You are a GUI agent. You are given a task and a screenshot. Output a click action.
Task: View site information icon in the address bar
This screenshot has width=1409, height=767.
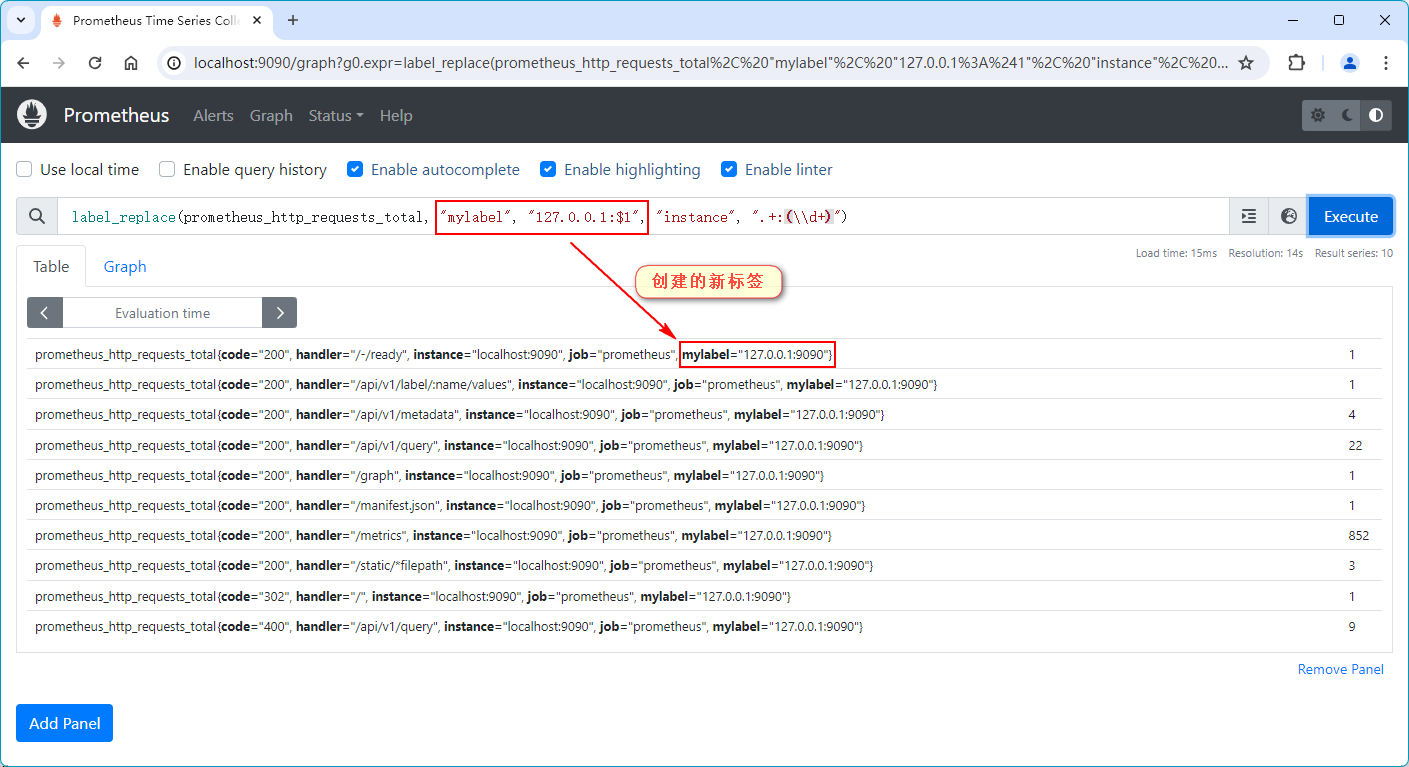pyautogui.click(x=174, y=62)
